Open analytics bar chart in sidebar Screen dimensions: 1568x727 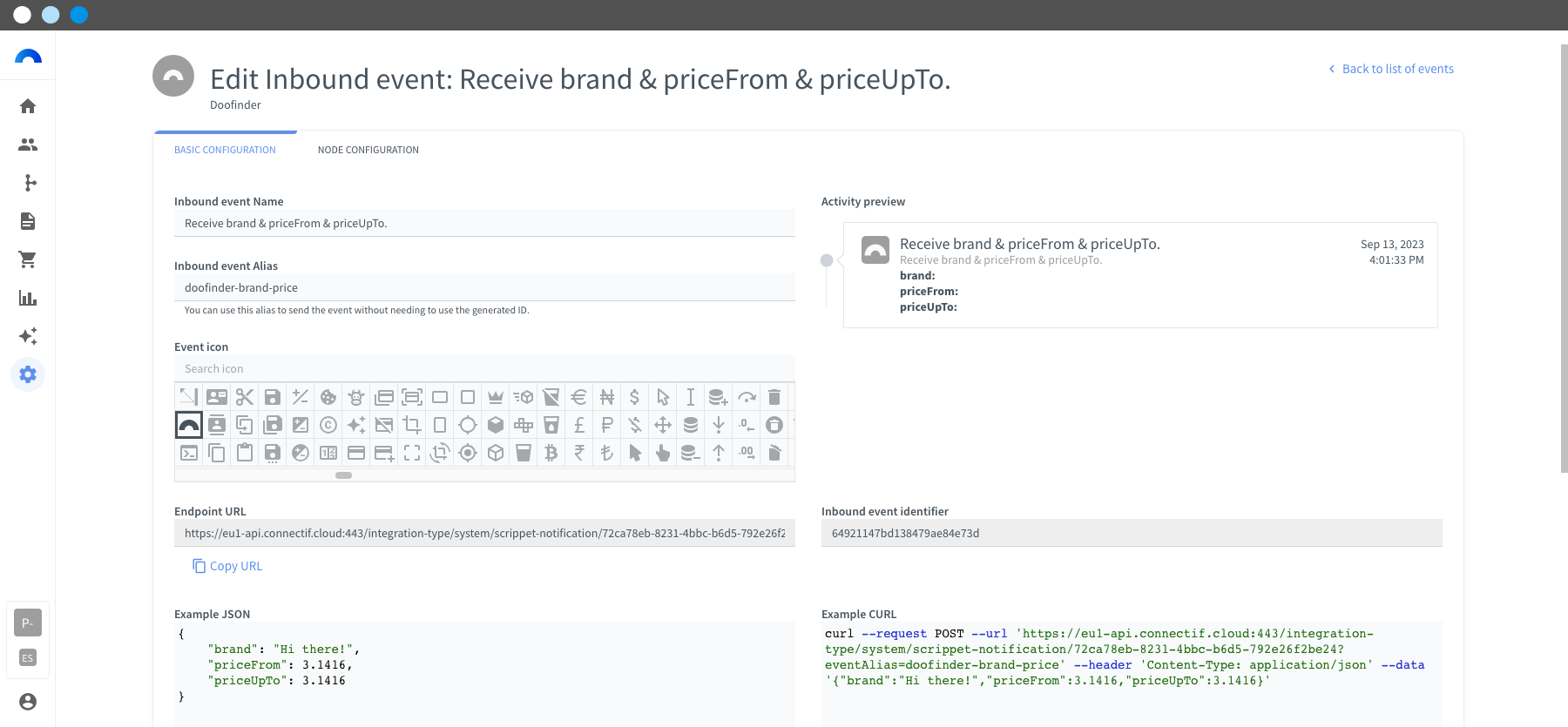28,298
